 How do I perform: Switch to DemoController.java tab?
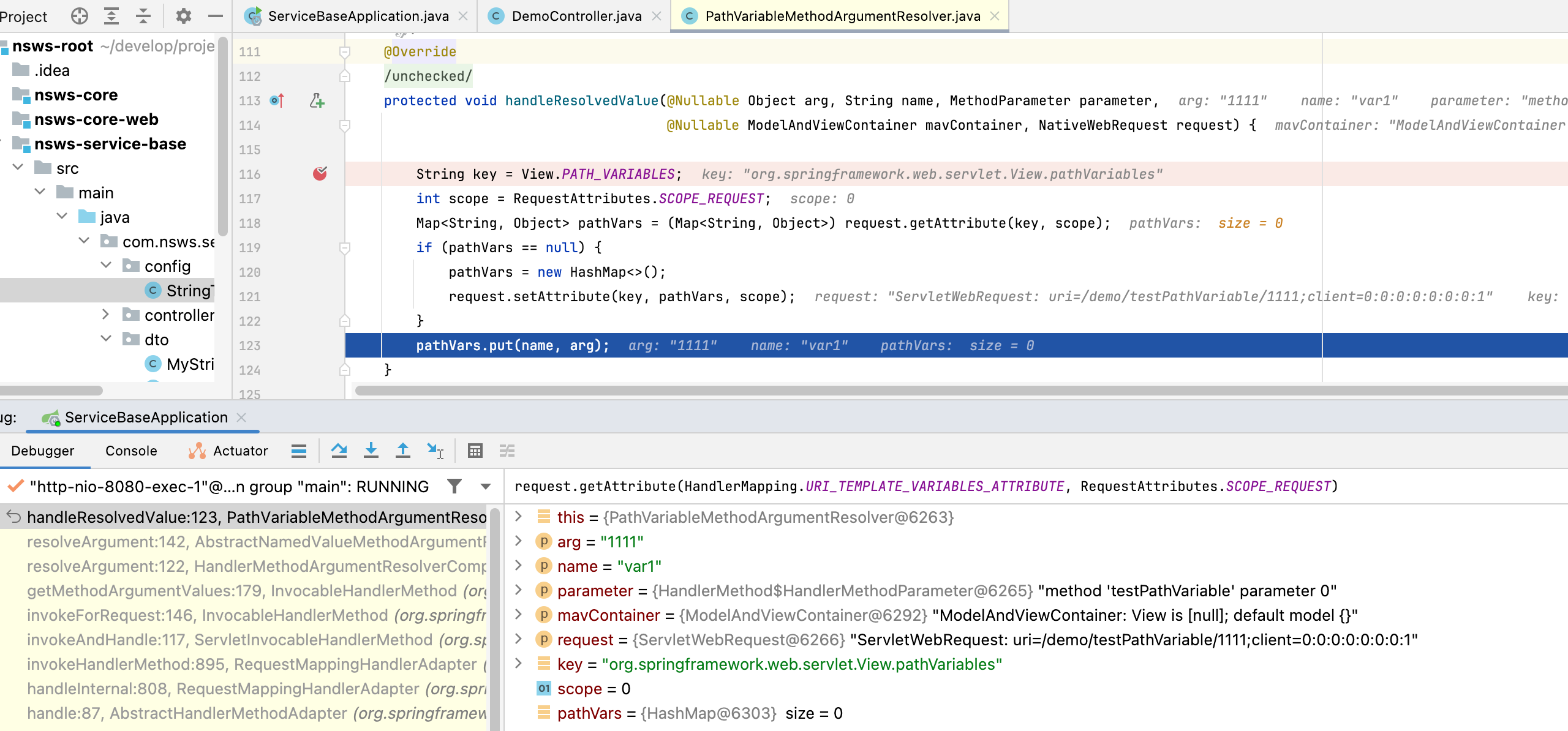pyautogui.click(x=576, y=16)
